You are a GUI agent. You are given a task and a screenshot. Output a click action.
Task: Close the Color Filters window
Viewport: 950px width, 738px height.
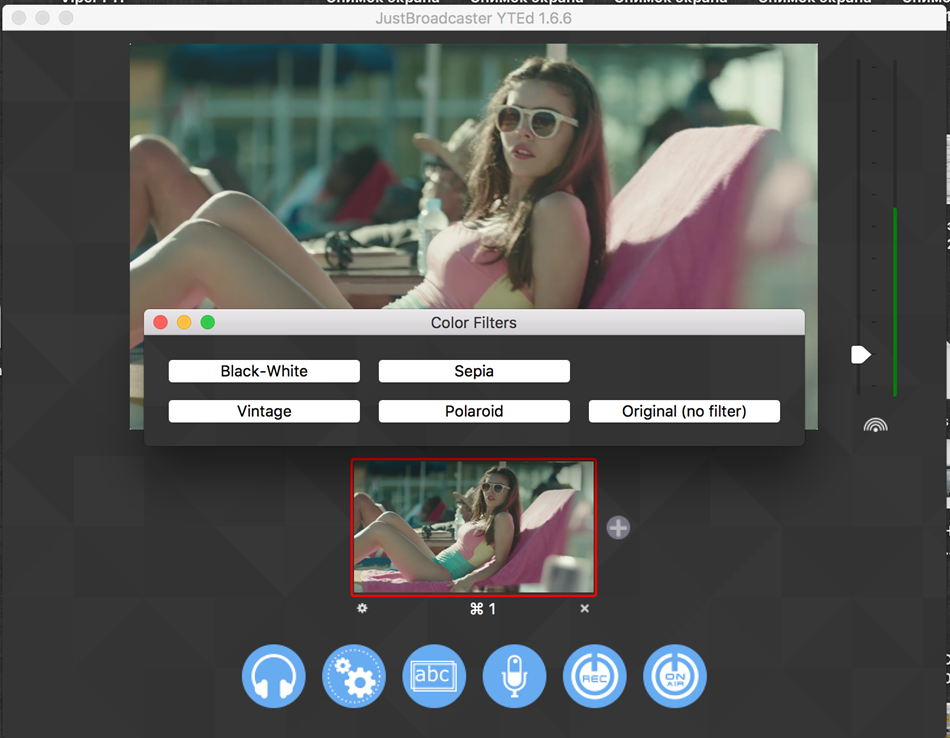tap(160, 322)
